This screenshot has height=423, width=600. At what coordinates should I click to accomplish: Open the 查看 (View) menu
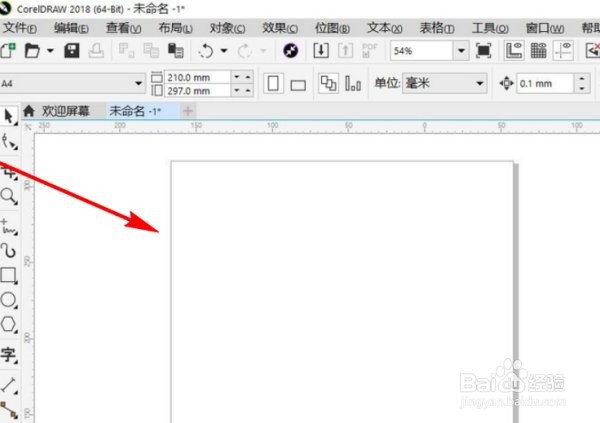[x=124, y=28]
